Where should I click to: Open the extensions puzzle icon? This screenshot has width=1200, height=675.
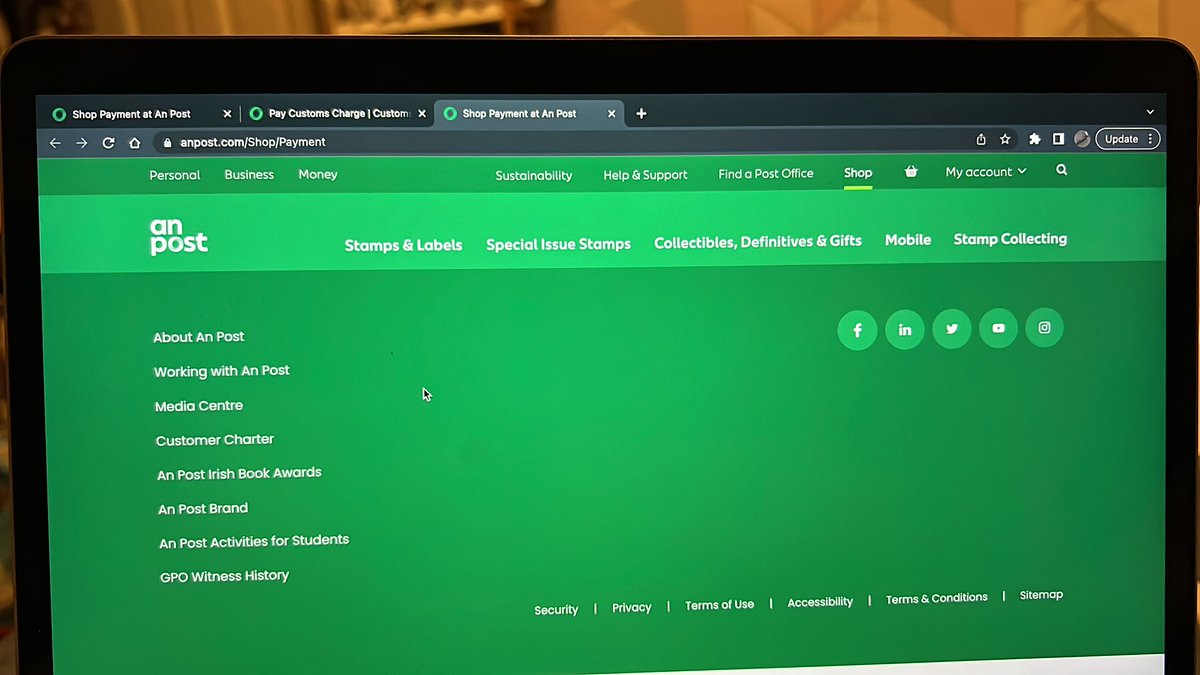point(1035,139)
